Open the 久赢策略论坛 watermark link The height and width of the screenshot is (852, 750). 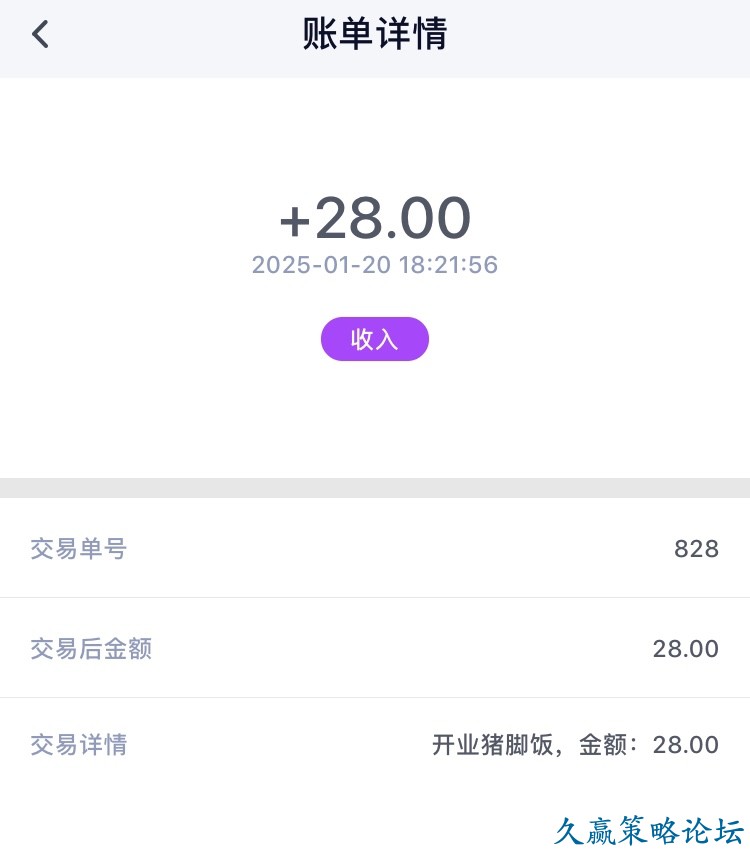tap(649, 831)
